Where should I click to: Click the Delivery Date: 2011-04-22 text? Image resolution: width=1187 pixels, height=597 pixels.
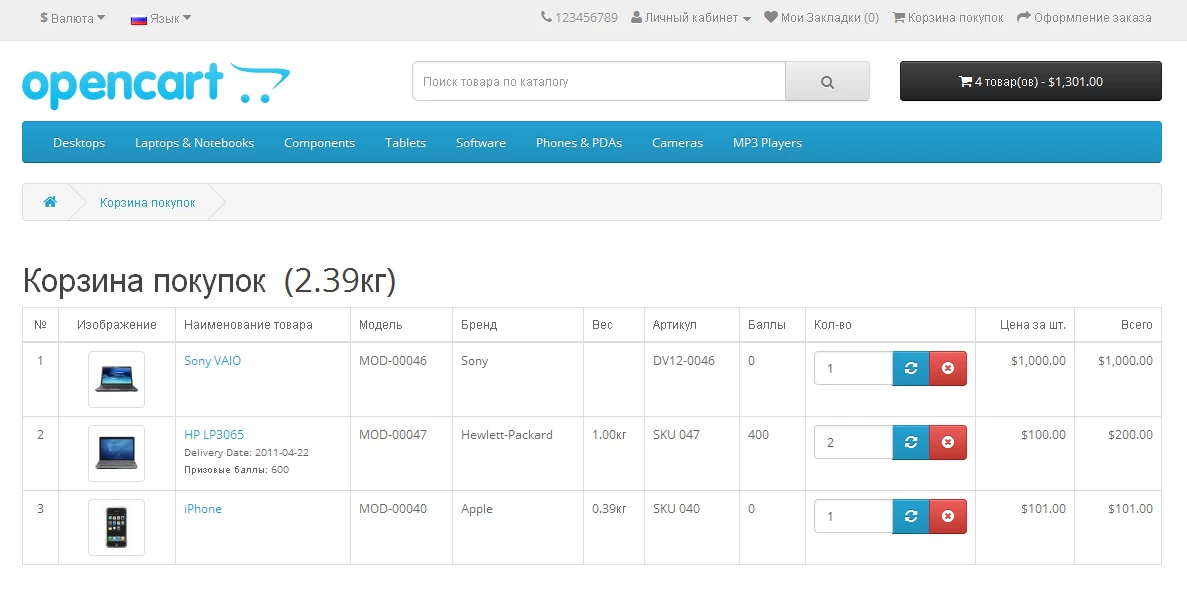tap(246, 452)
